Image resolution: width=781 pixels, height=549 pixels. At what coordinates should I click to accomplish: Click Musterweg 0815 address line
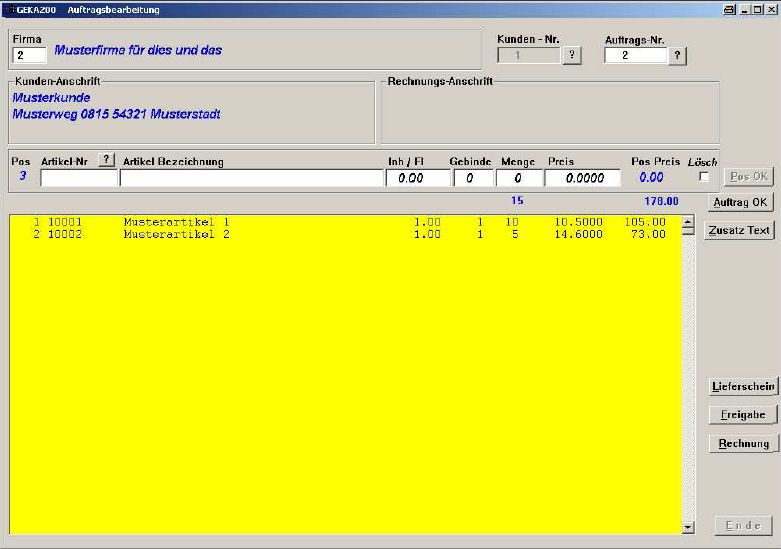(117, 114)
